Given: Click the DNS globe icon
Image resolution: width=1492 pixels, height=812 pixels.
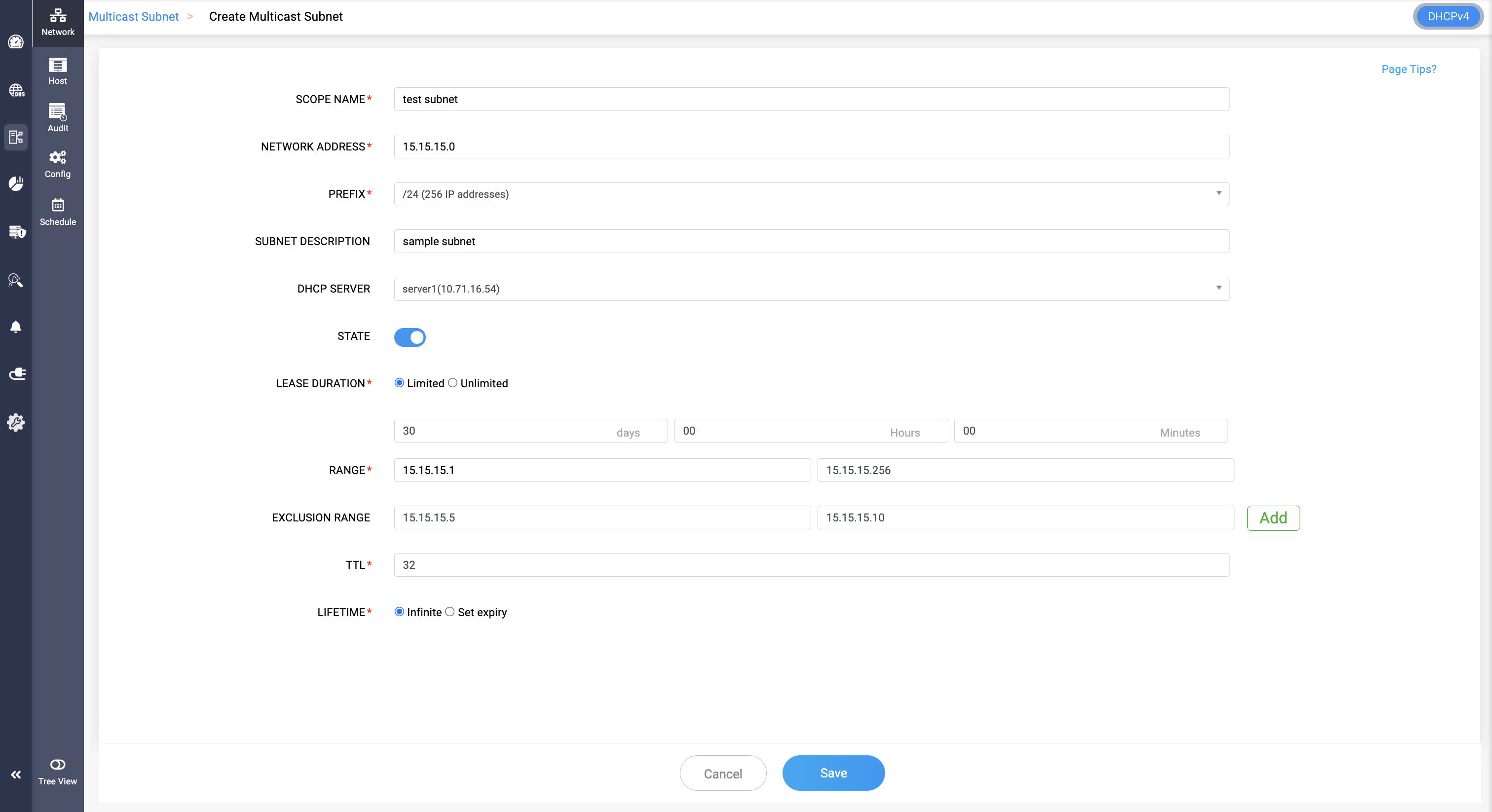Looking at the screenshot, I should [x=16, y=90].
